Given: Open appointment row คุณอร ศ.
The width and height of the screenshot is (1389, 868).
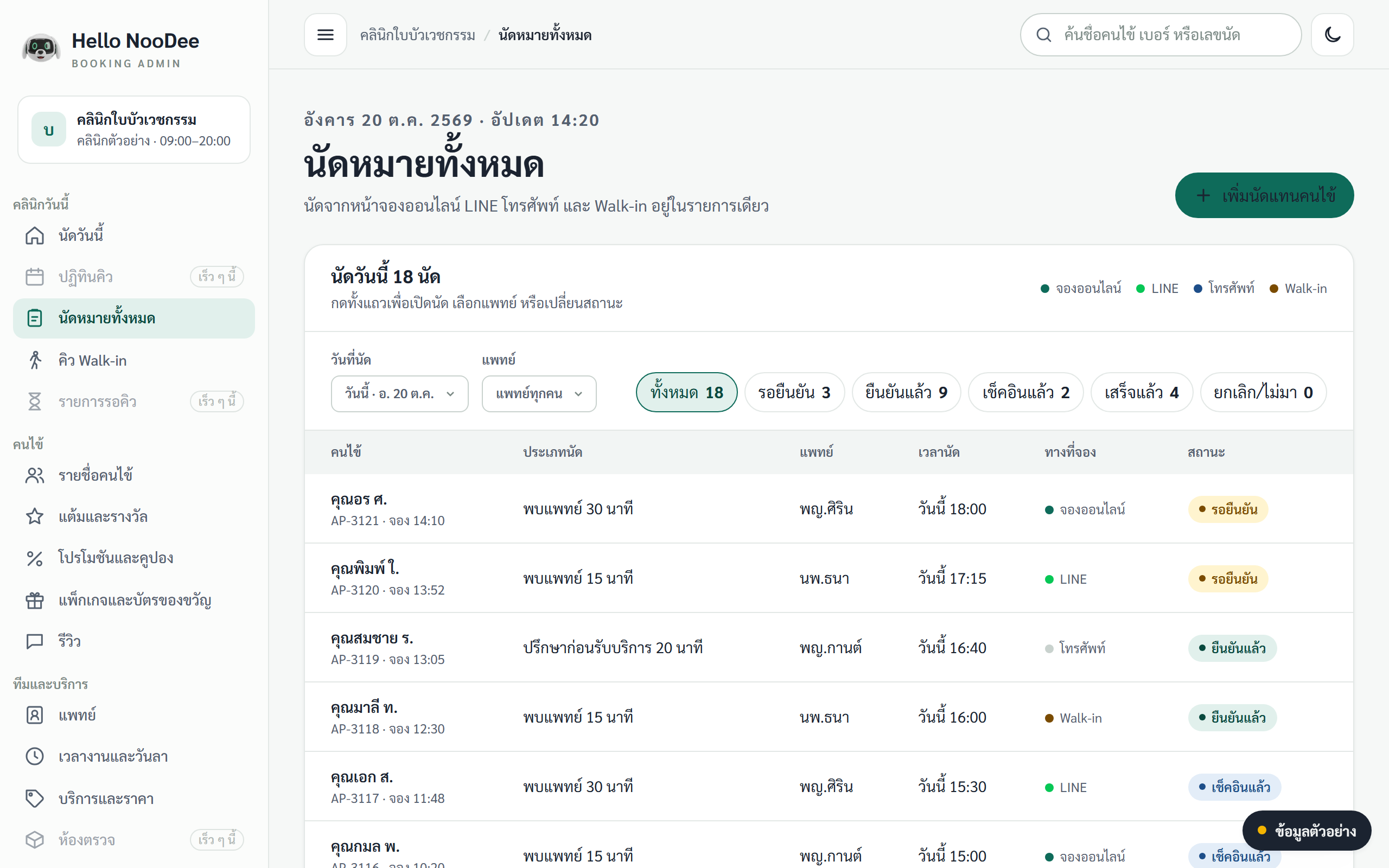Looking at the screenshot, I should [x=829, y=509].
